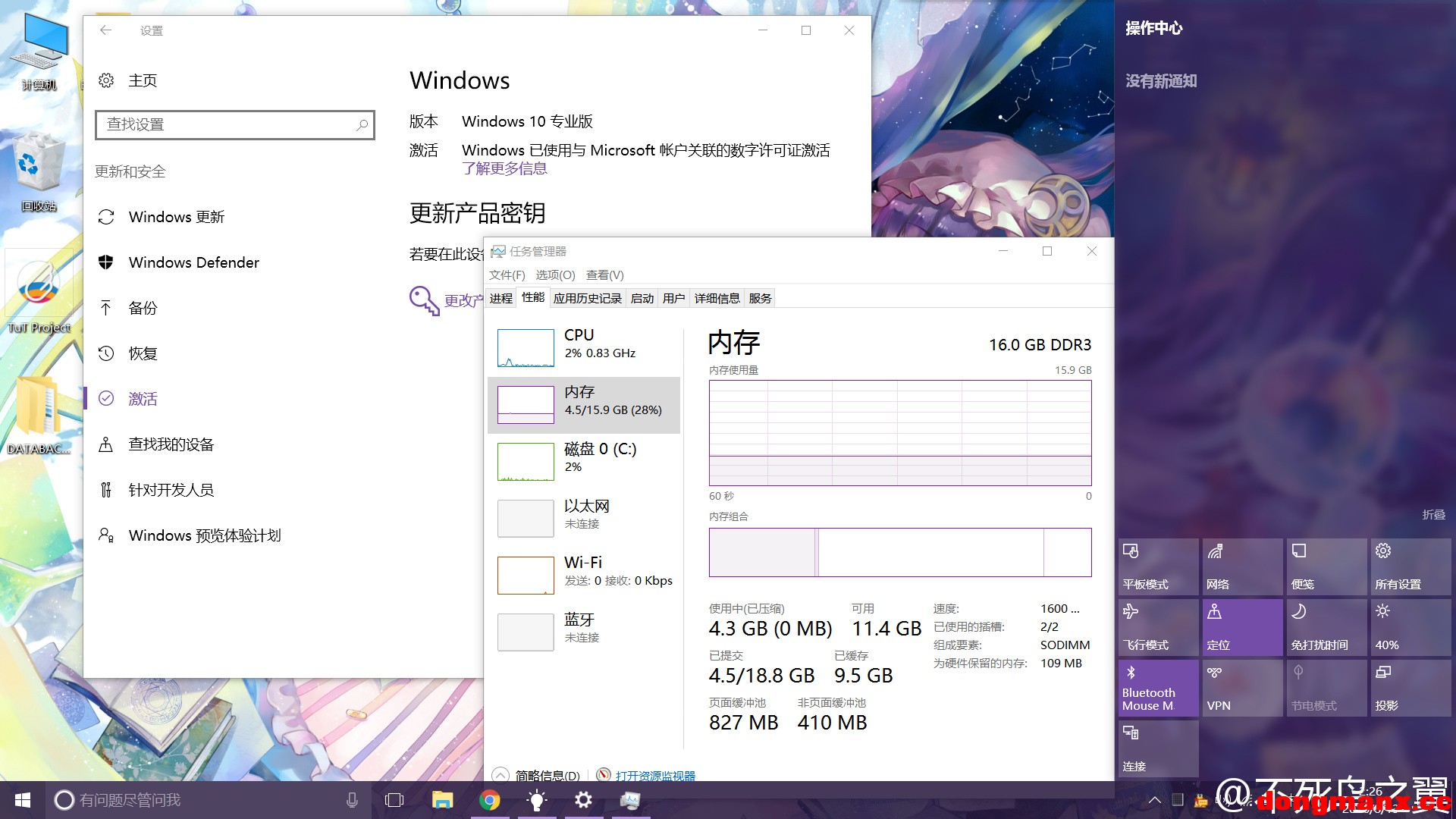Click Windows Defender shield item
This screenshot has height=819, width=1456.
(193, 262)
